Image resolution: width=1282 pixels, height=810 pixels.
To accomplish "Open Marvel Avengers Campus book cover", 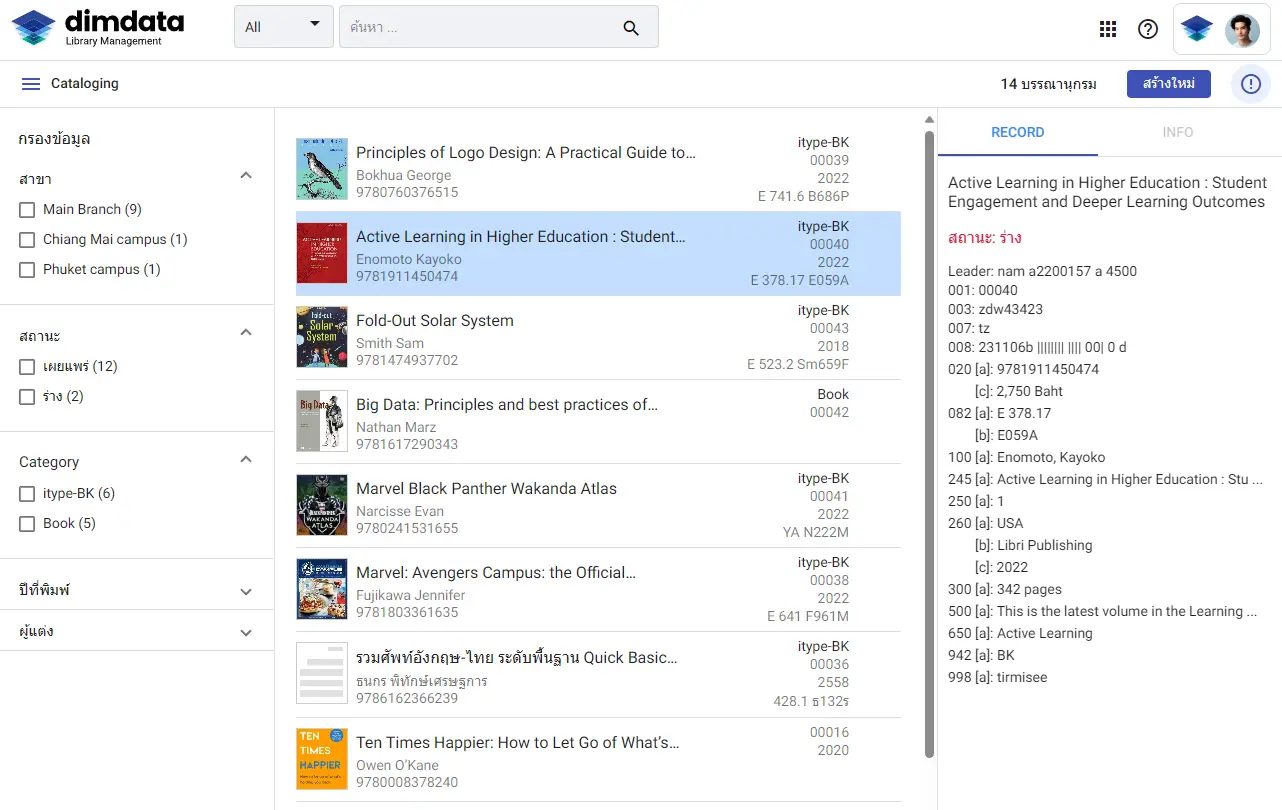I will tap(322, 589).
